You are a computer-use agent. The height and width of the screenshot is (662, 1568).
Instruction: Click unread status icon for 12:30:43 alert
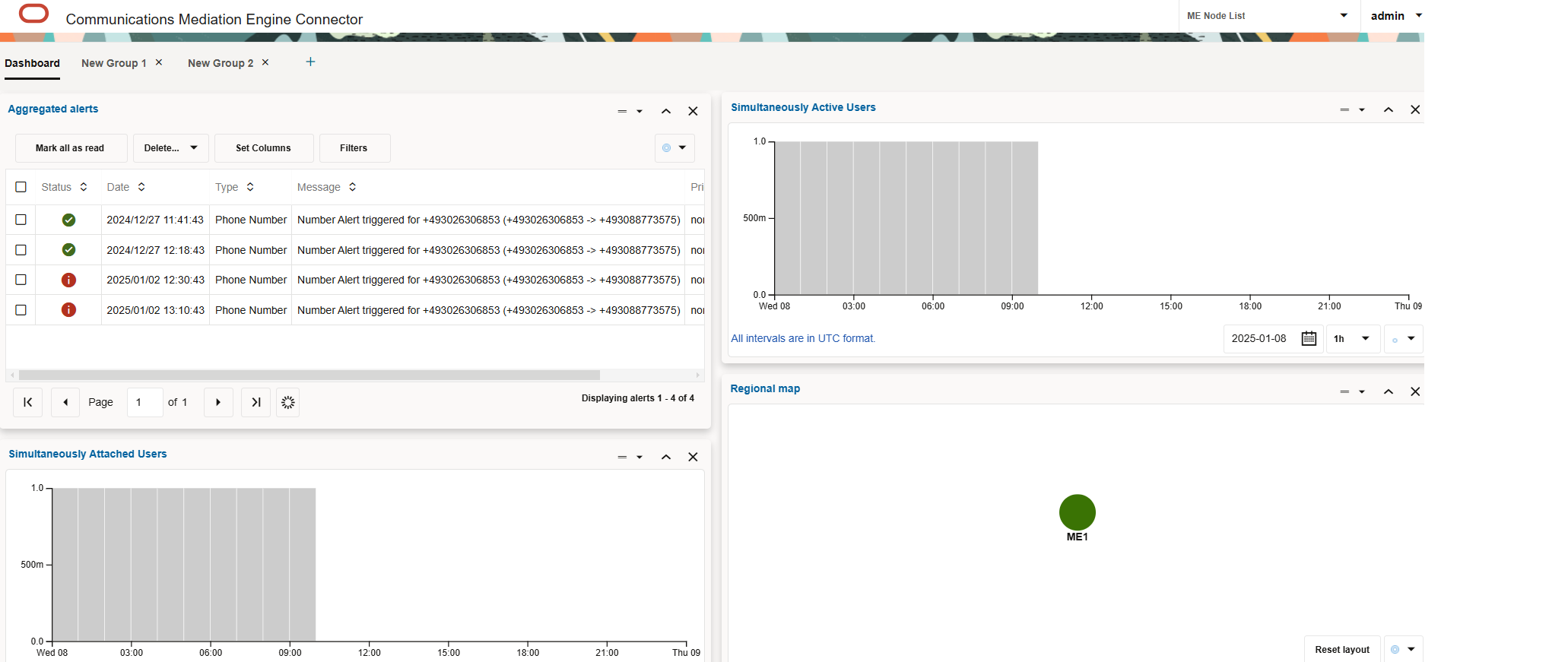[68, 280]
